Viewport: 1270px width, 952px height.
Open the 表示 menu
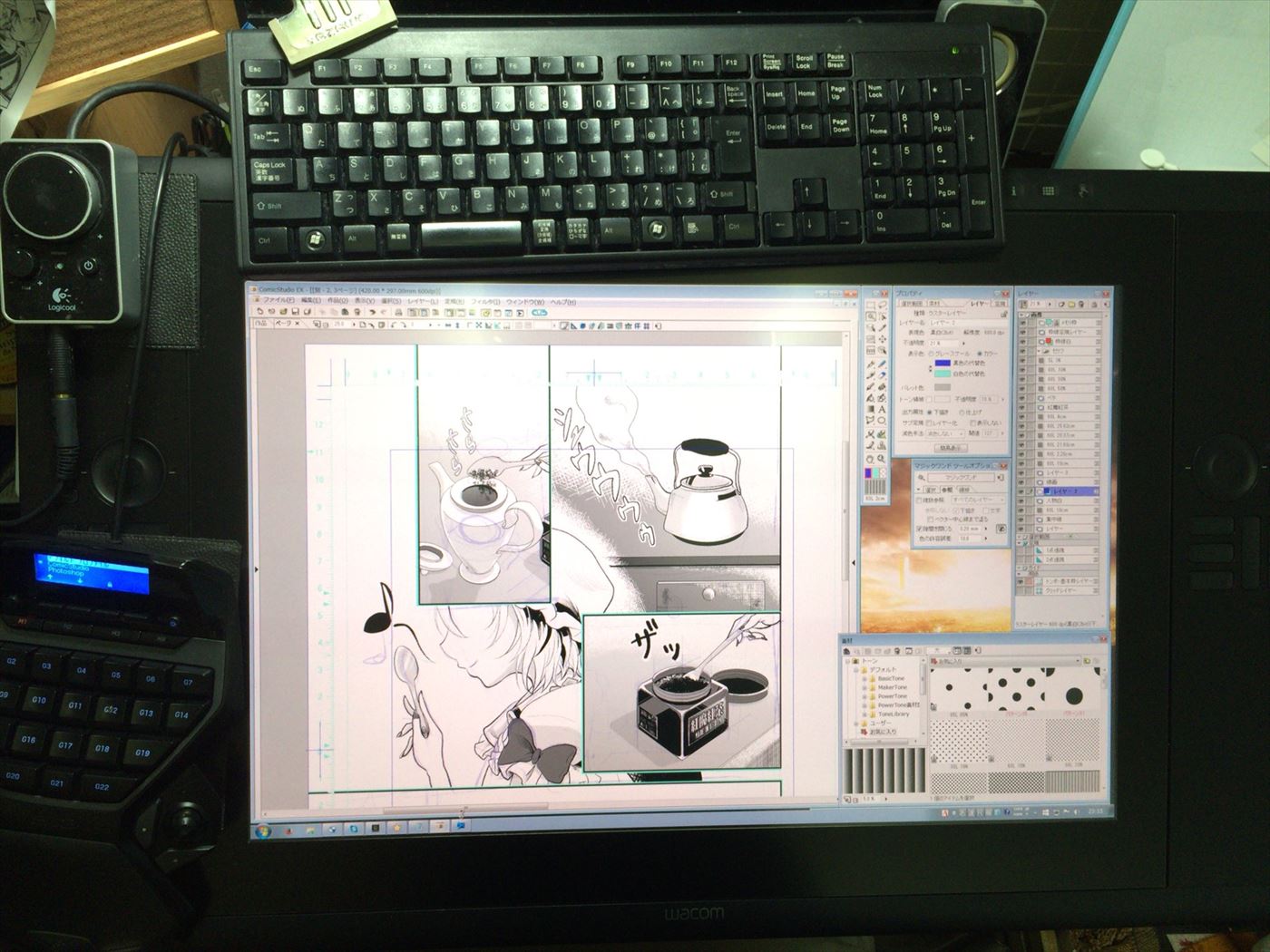point(364,300)
